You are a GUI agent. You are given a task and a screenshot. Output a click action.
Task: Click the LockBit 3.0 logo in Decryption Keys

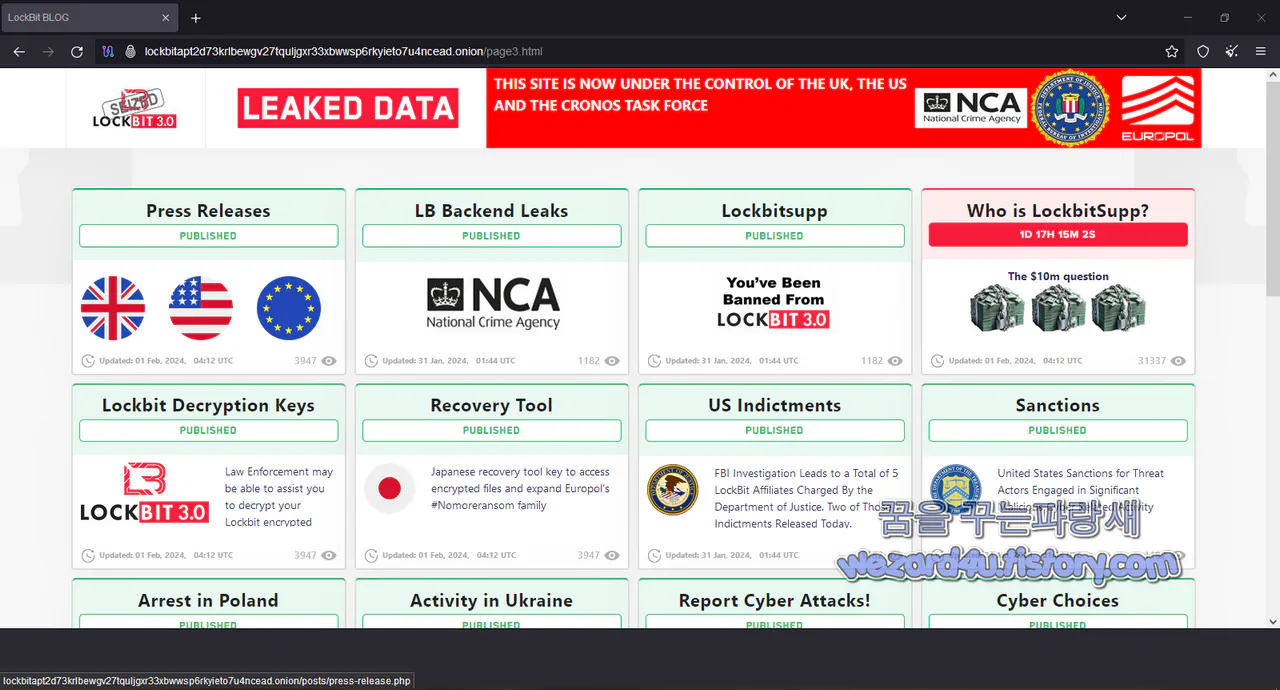[x=144, y=493]
